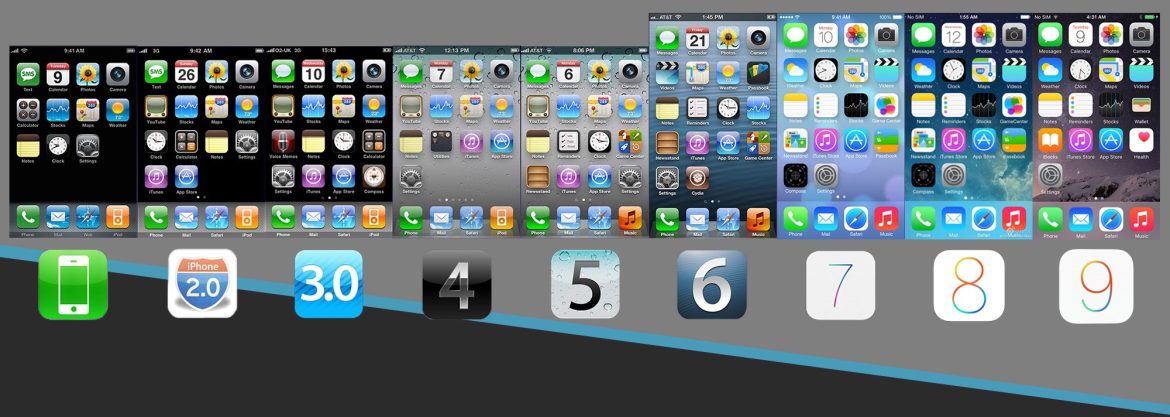Click the colorful number 8 logo
Screen dimensions: 1170x417
pyautogui.click(x=968, y=286)
